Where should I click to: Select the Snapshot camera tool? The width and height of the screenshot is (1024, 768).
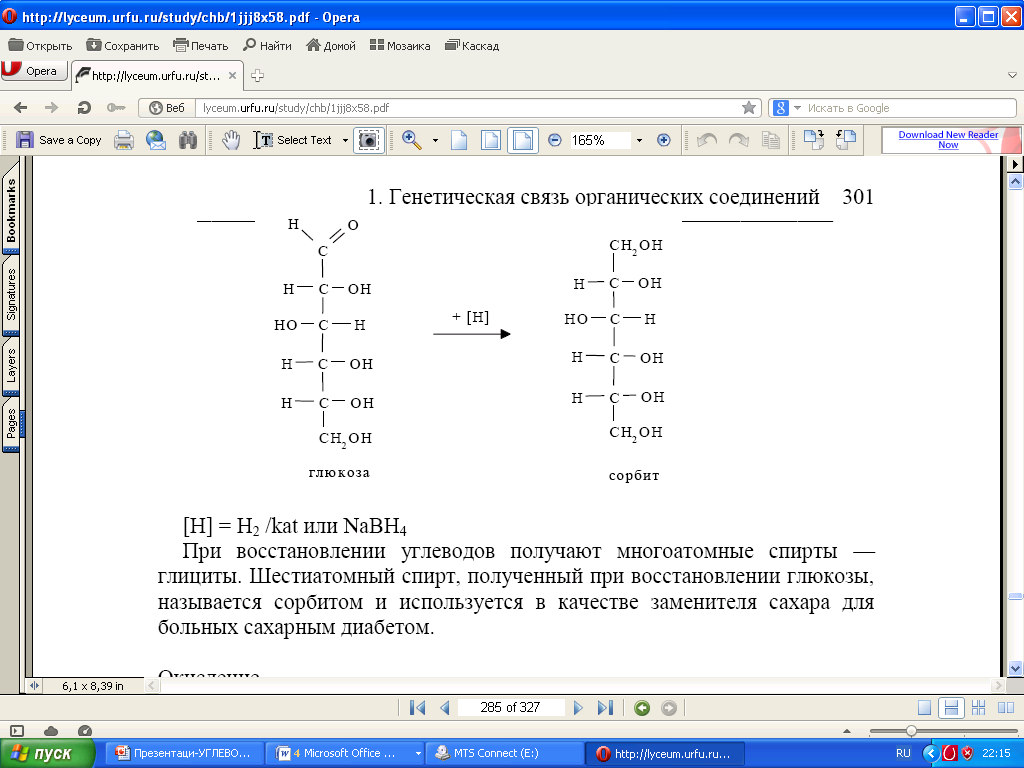[x=369, y=140]
